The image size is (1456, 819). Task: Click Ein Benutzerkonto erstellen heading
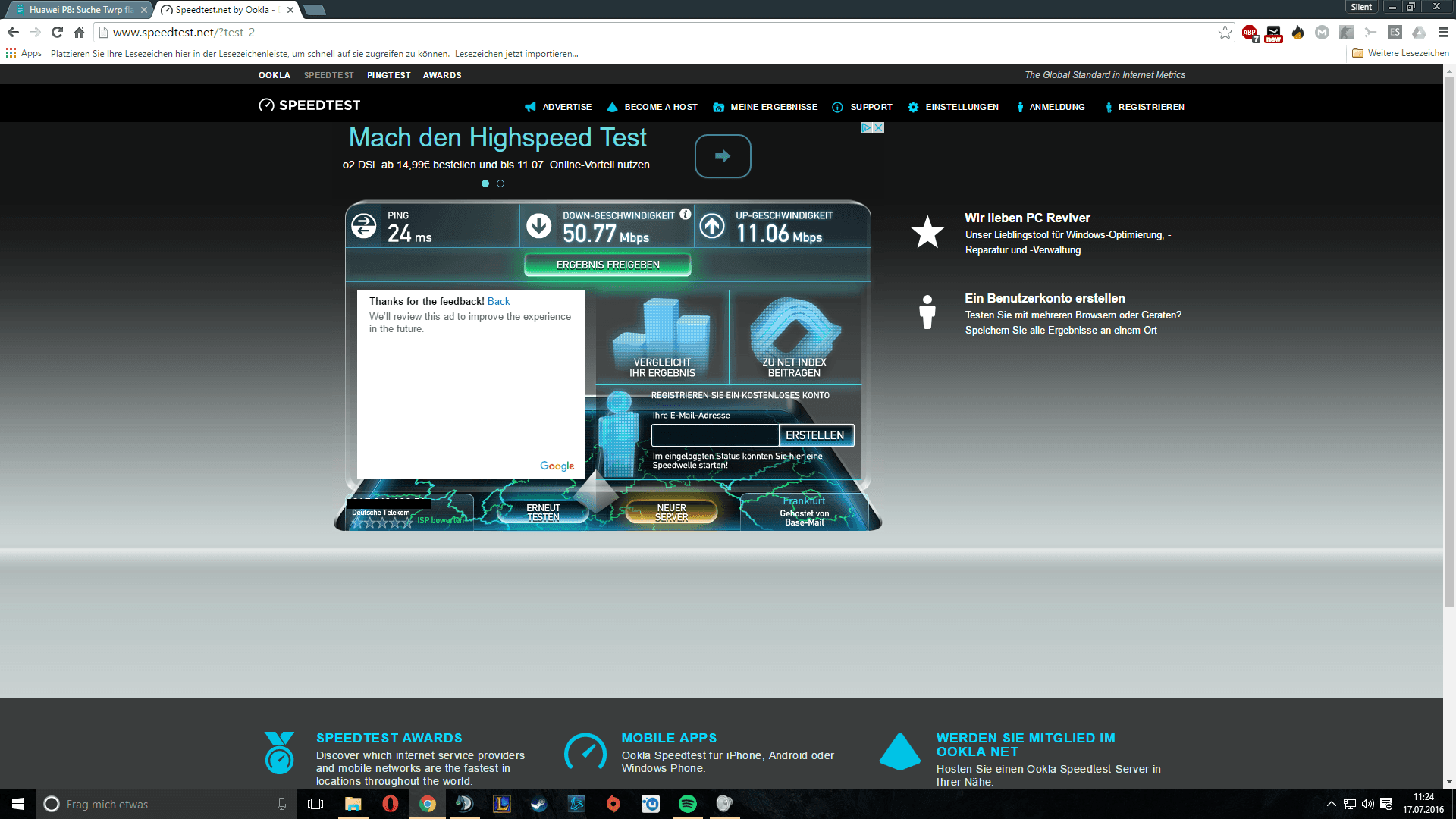pos(1045,298)
